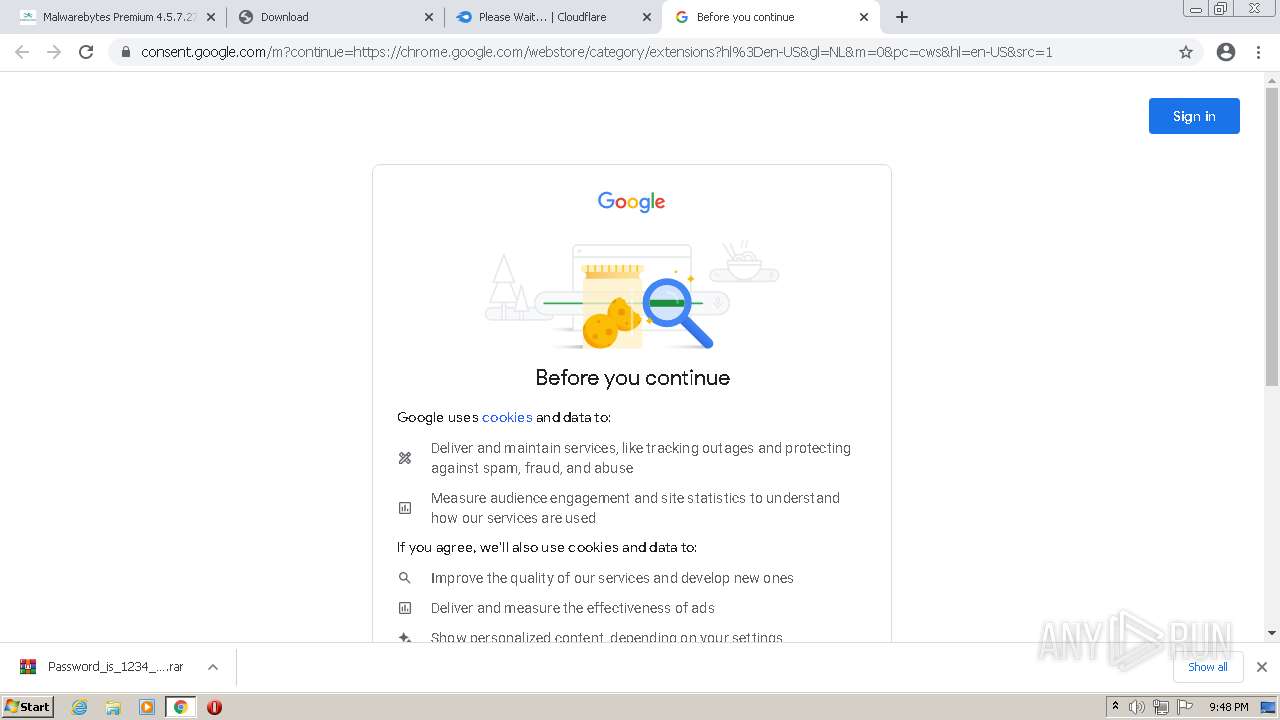The width and height of the screenshot is (1280, 720).
Task: Click the chart icon beside Measure audience engagement
Action: 405,508
